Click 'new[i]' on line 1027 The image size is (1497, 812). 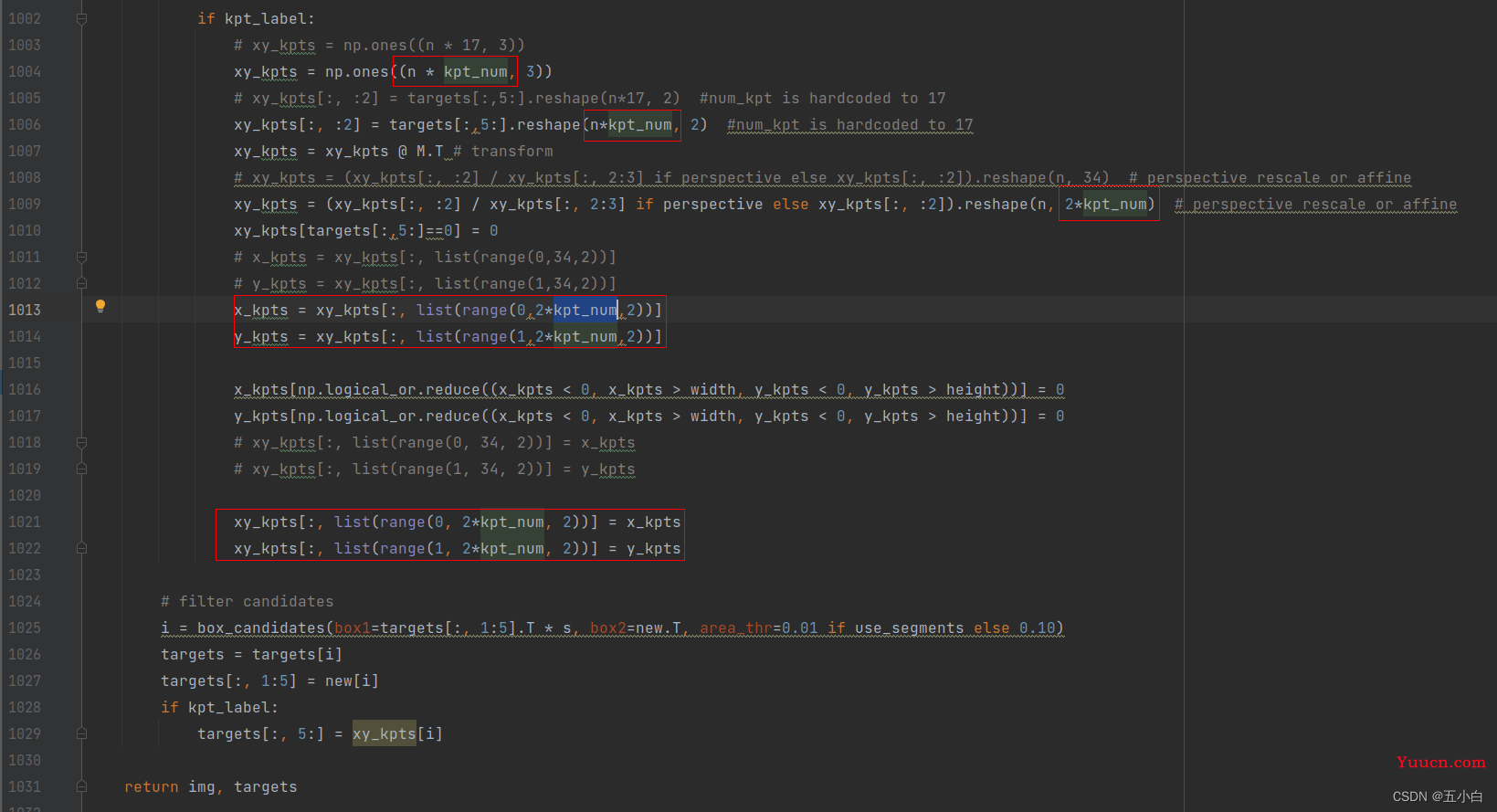(352, 680)
